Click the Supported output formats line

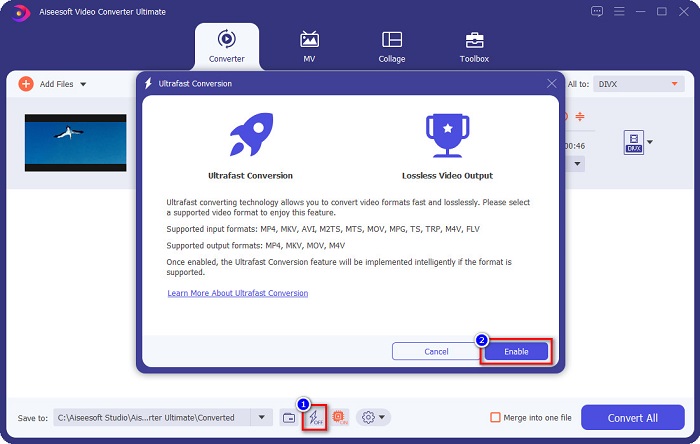tap(256, 245)
